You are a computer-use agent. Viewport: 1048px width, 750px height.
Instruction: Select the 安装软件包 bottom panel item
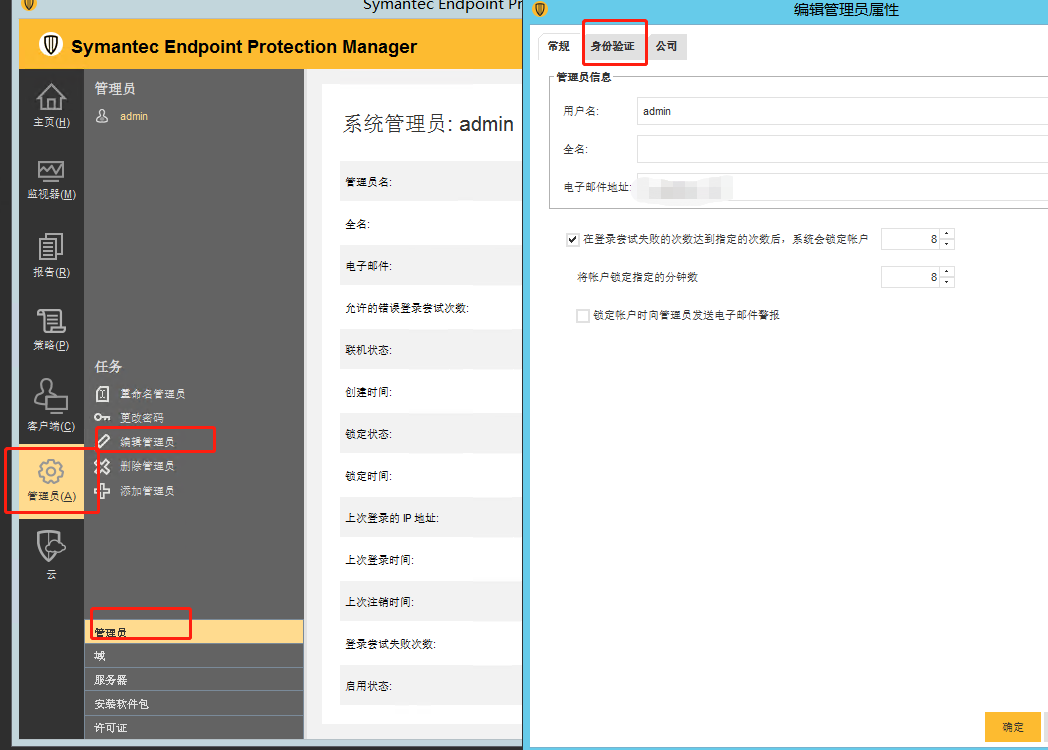[x=194, y=704]
